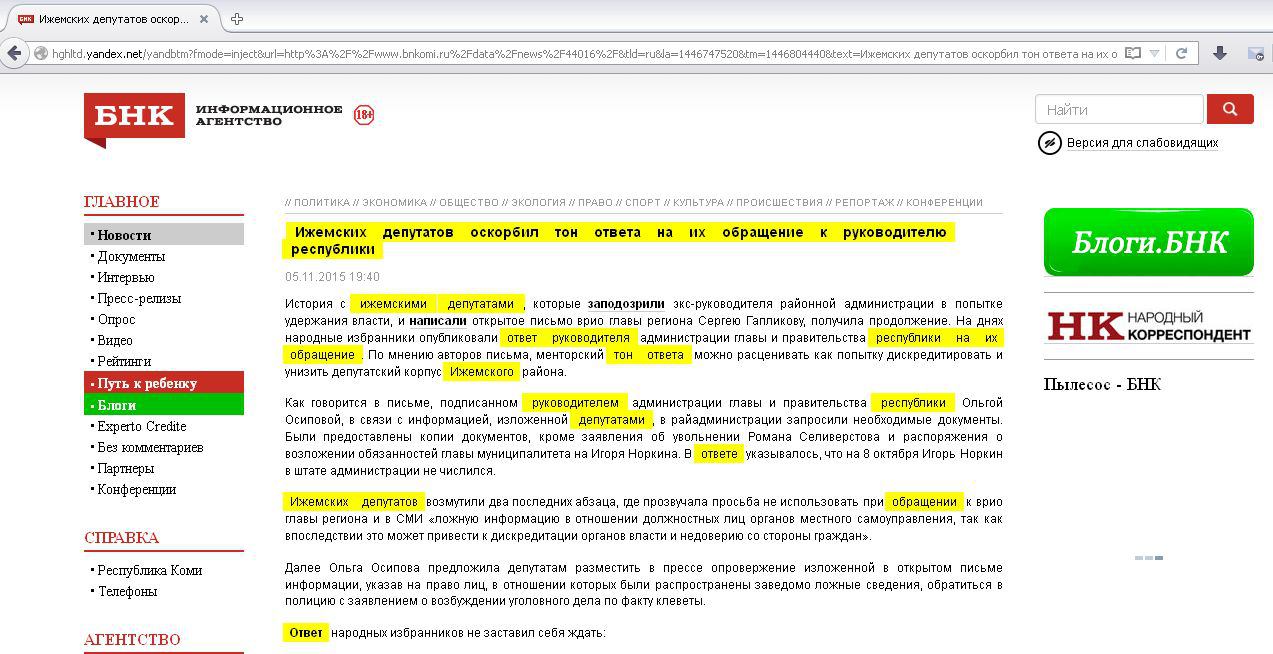Click the Народный корреспондент banner
The width and height of the screenshot is (1273, 654).
click(1148, 326)
